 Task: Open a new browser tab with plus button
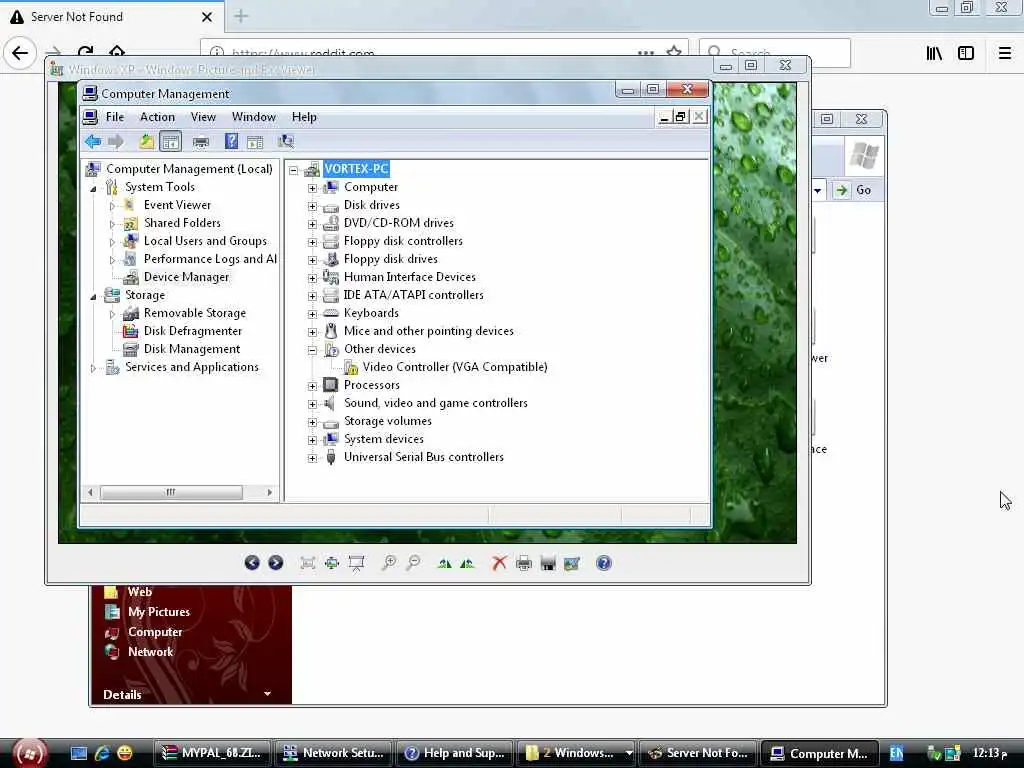coord(241,16)
